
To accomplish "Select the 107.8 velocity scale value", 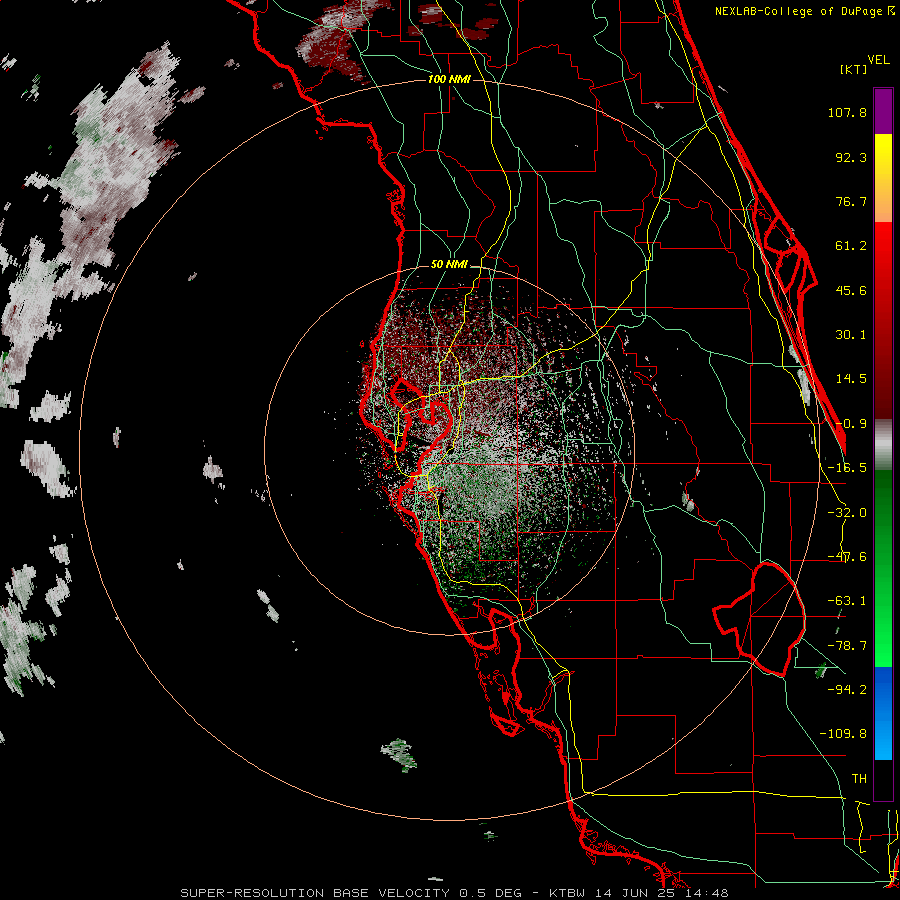I will tap(847, 112).
